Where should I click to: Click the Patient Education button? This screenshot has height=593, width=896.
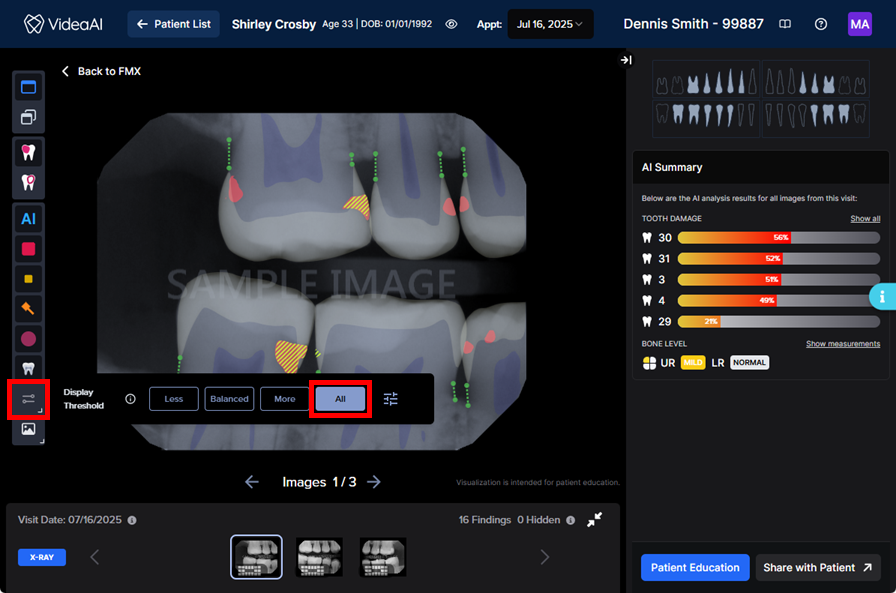click(x=695, y=567)
